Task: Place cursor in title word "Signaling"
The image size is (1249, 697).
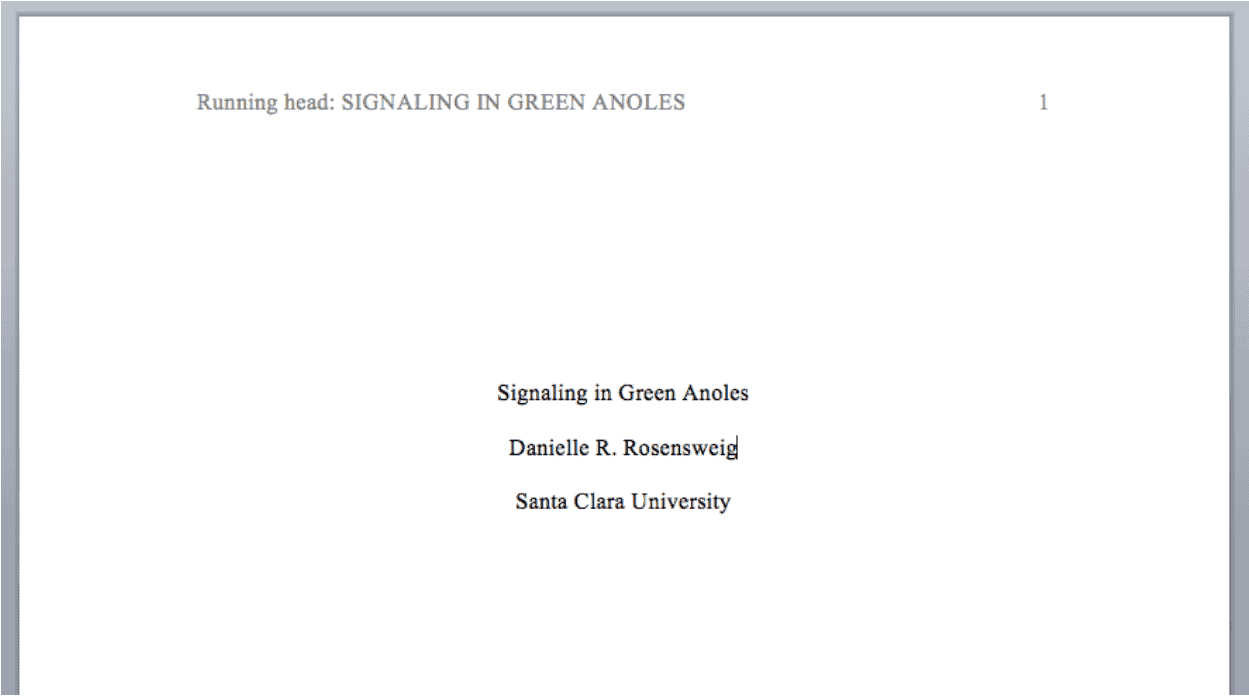Action: [x=542, y=393]
